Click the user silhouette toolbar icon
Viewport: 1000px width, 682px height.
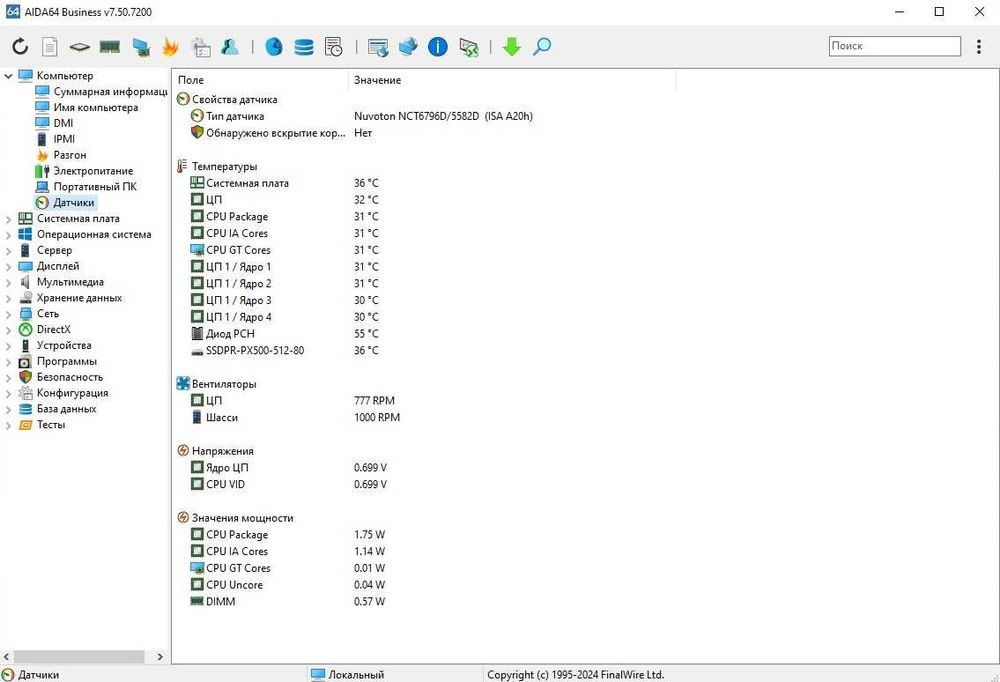pos(230,47)
